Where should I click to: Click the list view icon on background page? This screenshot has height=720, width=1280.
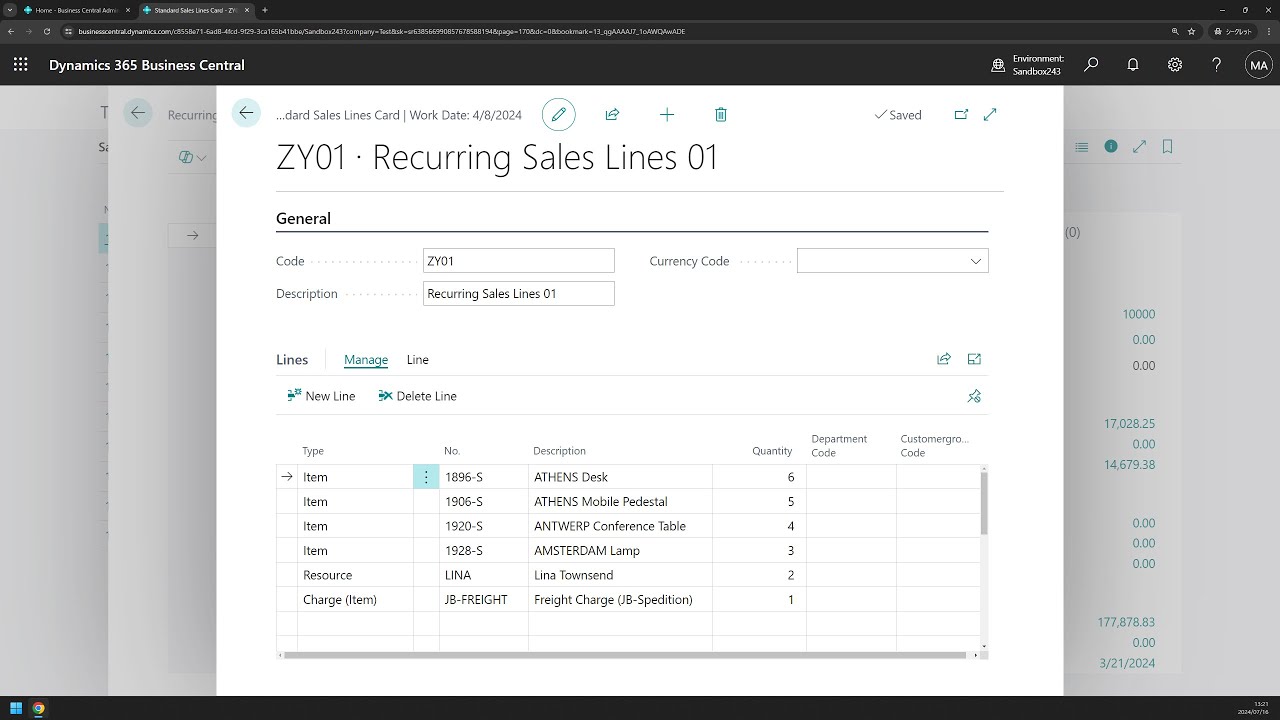[1081, 147]
